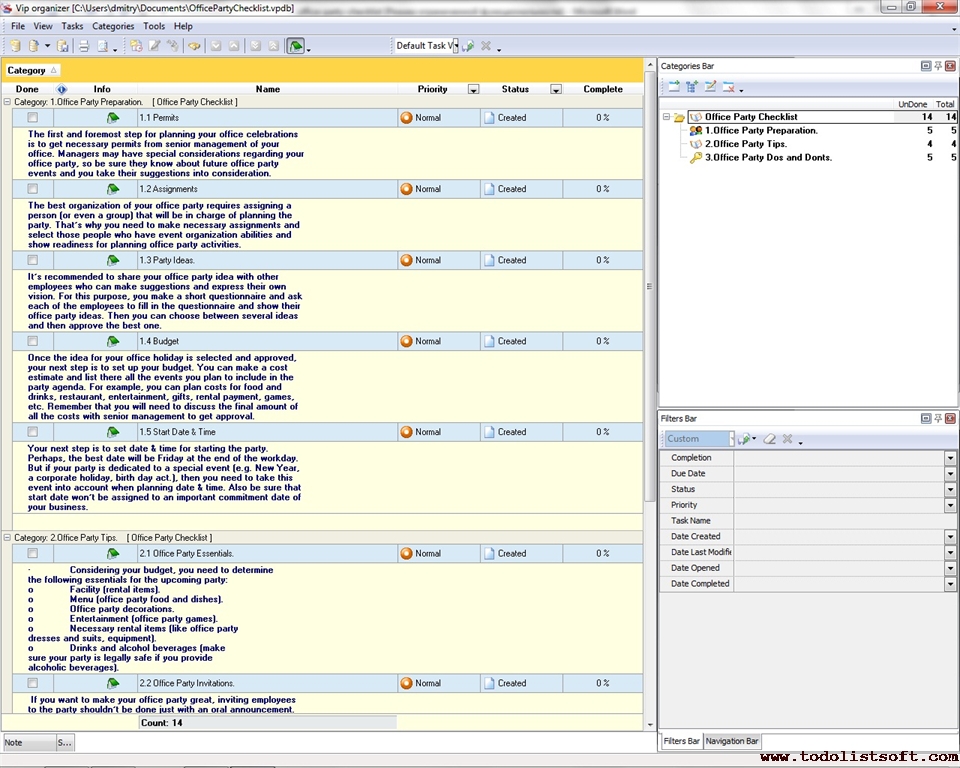Tick the Done checkbox for 2.1 Office Party Essentials

click(33, 553)
